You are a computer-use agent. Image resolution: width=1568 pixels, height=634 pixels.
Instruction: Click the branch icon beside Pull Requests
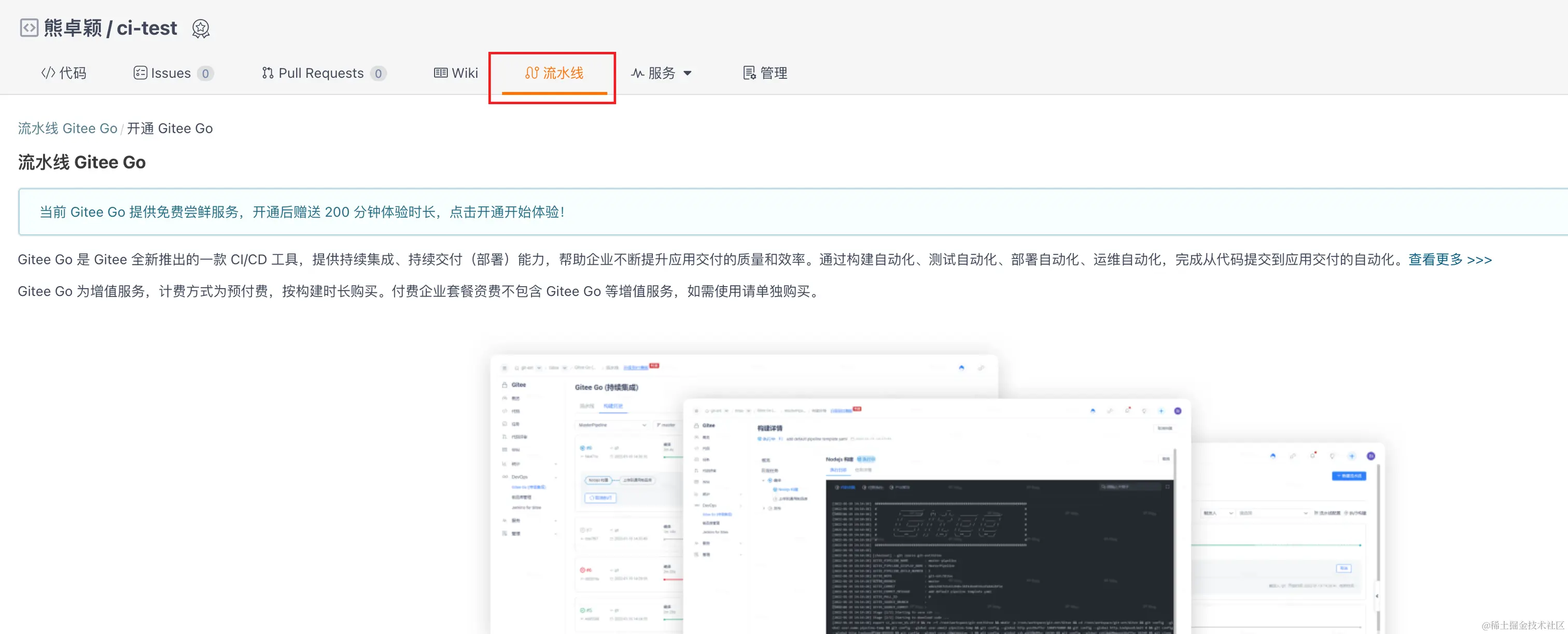pos(267,73)
